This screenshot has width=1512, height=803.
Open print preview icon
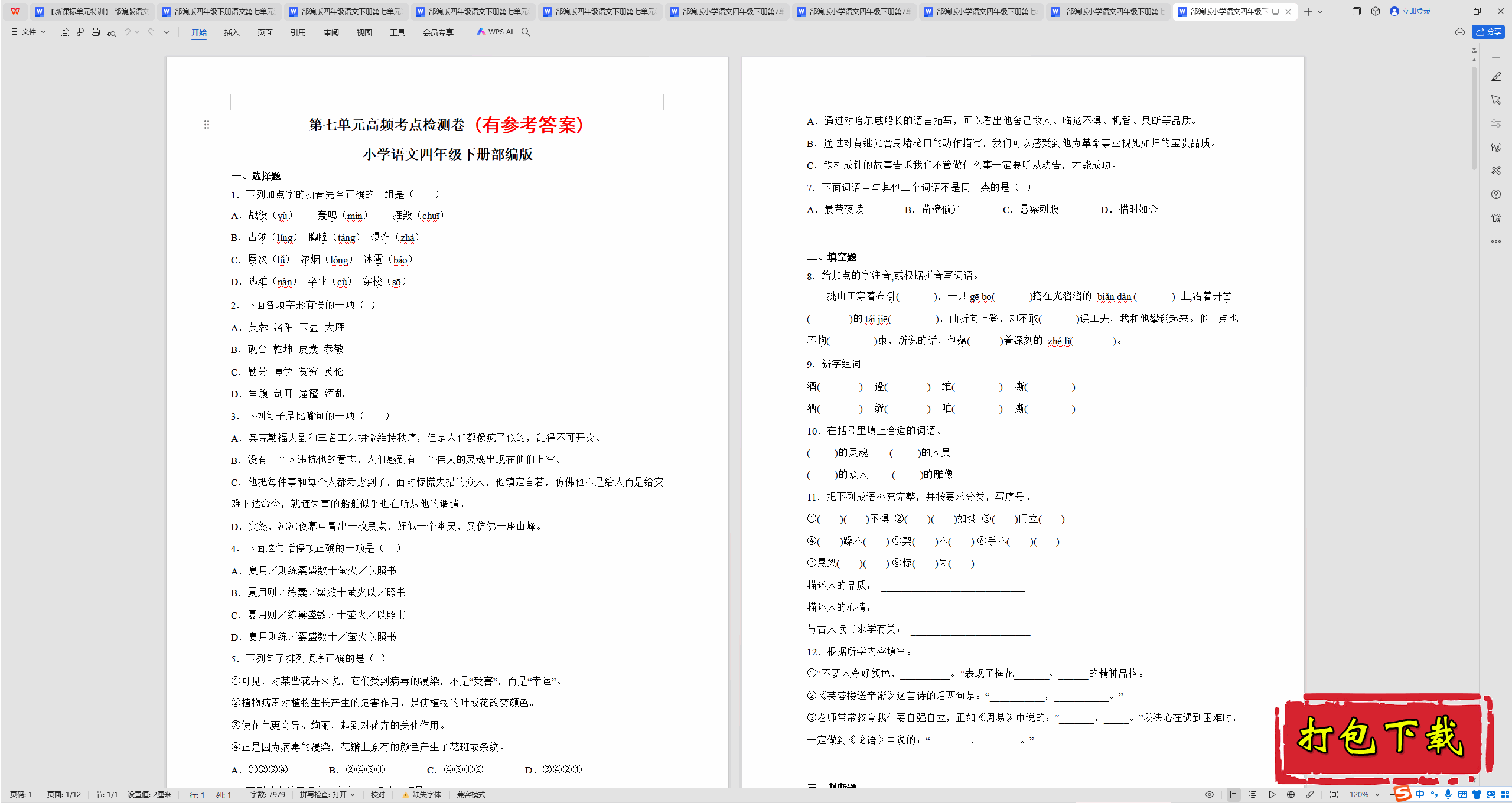[x=111, y=32]
